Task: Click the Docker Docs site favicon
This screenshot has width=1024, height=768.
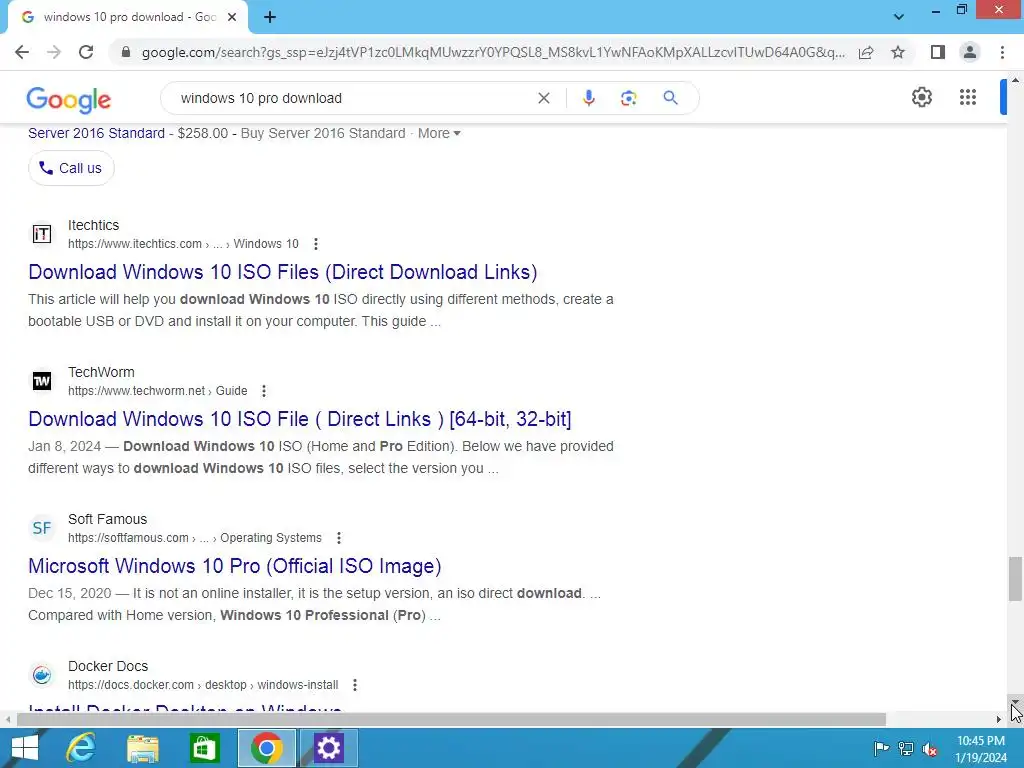Action: coord(42,675)
